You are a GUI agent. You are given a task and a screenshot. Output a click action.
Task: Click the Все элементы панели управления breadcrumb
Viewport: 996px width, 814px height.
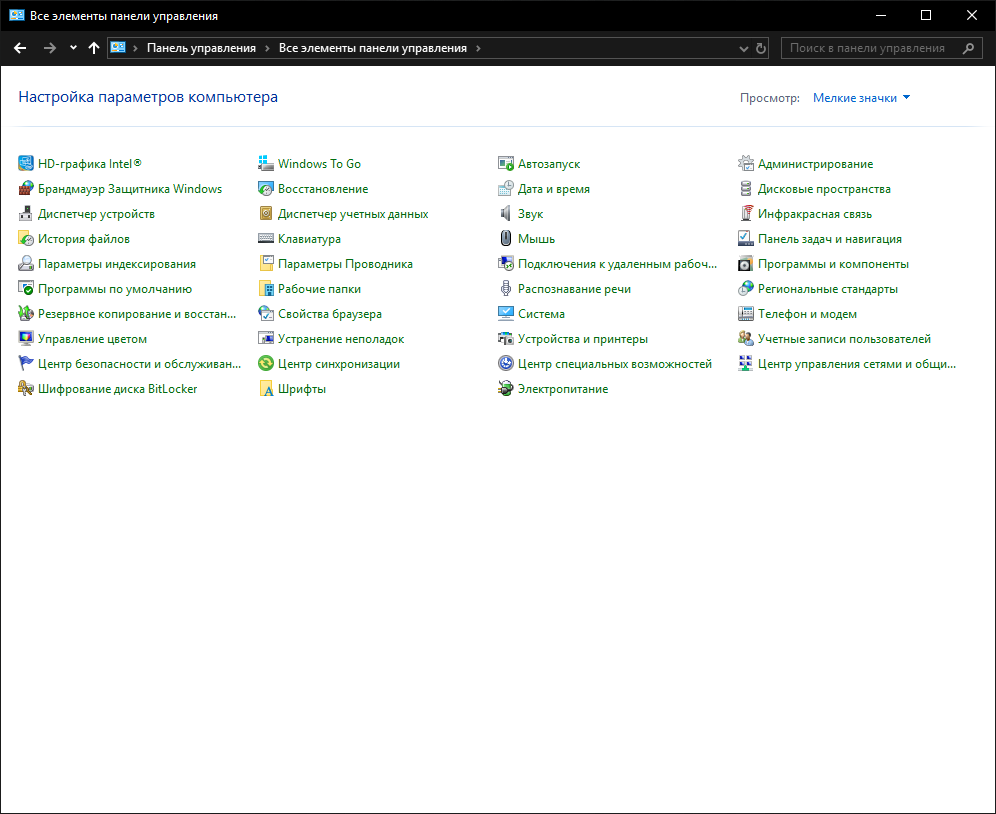(x=373, y=48)
